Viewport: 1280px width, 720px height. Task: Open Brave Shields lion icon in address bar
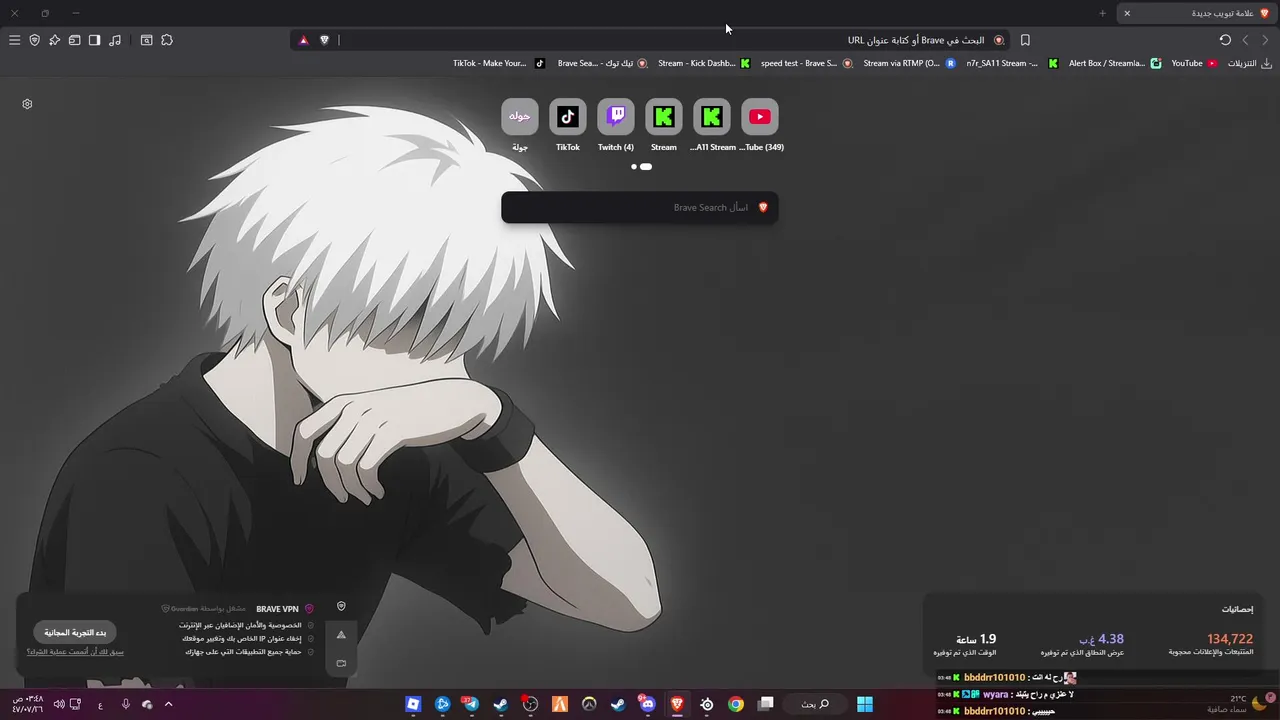click(324, 40)
